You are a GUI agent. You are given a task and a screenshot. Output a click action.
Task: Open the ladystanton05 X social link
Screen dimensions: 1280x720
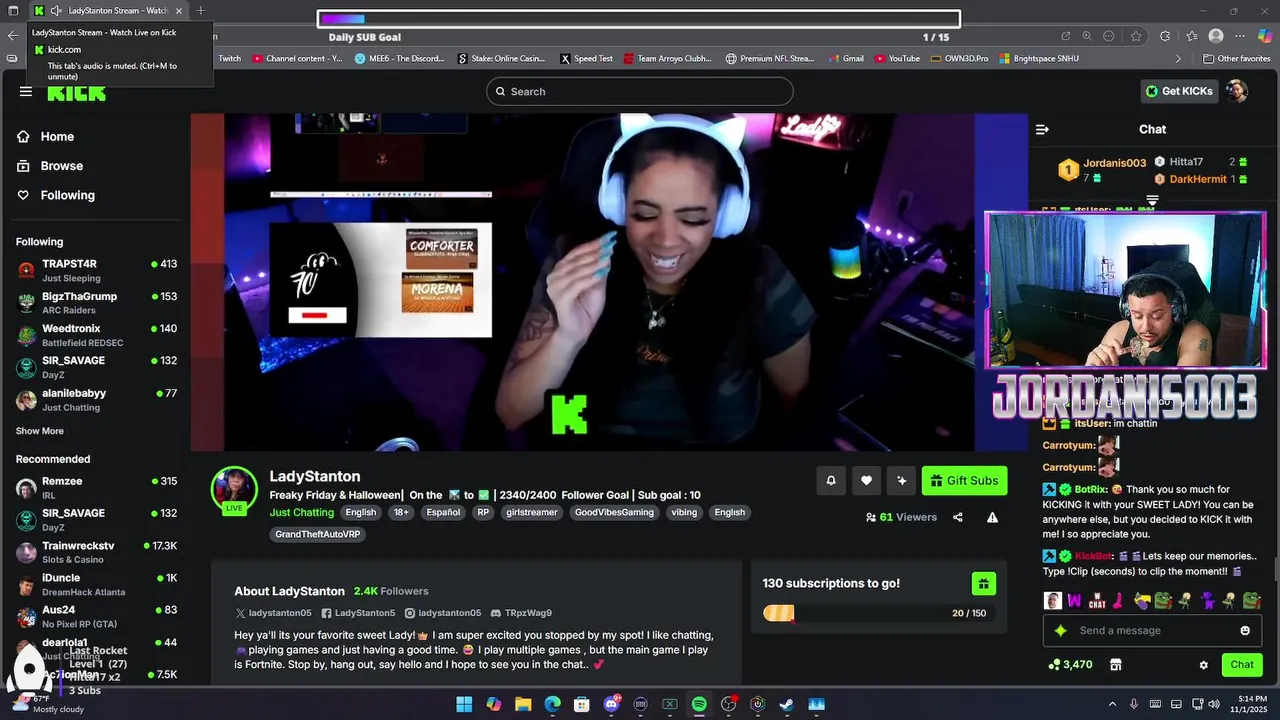tap(273, 613)
